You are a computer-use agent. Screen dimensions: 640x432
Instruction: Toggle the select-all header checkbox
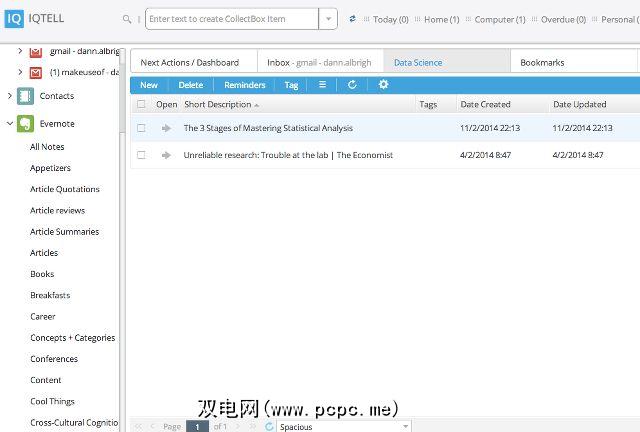pos(141,104)
